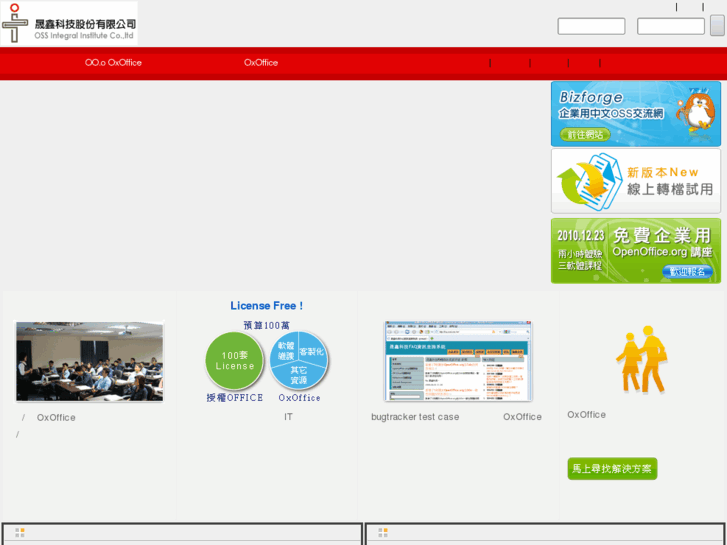Click the document conversion arrows icon

(589, 182)
